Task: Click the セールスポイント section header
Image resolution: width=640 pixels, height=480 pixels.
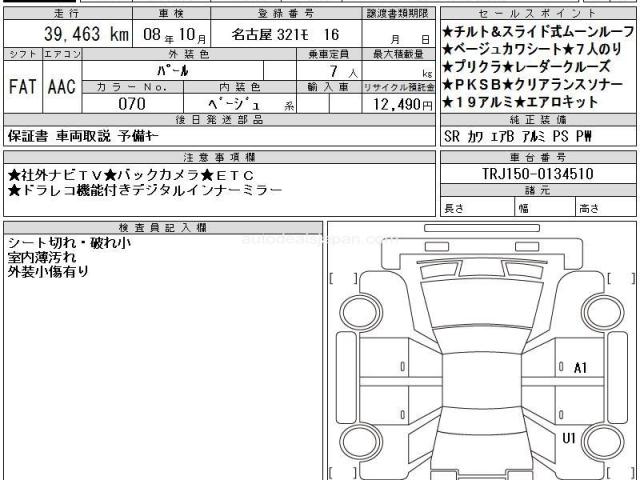Action: (538, 12)
